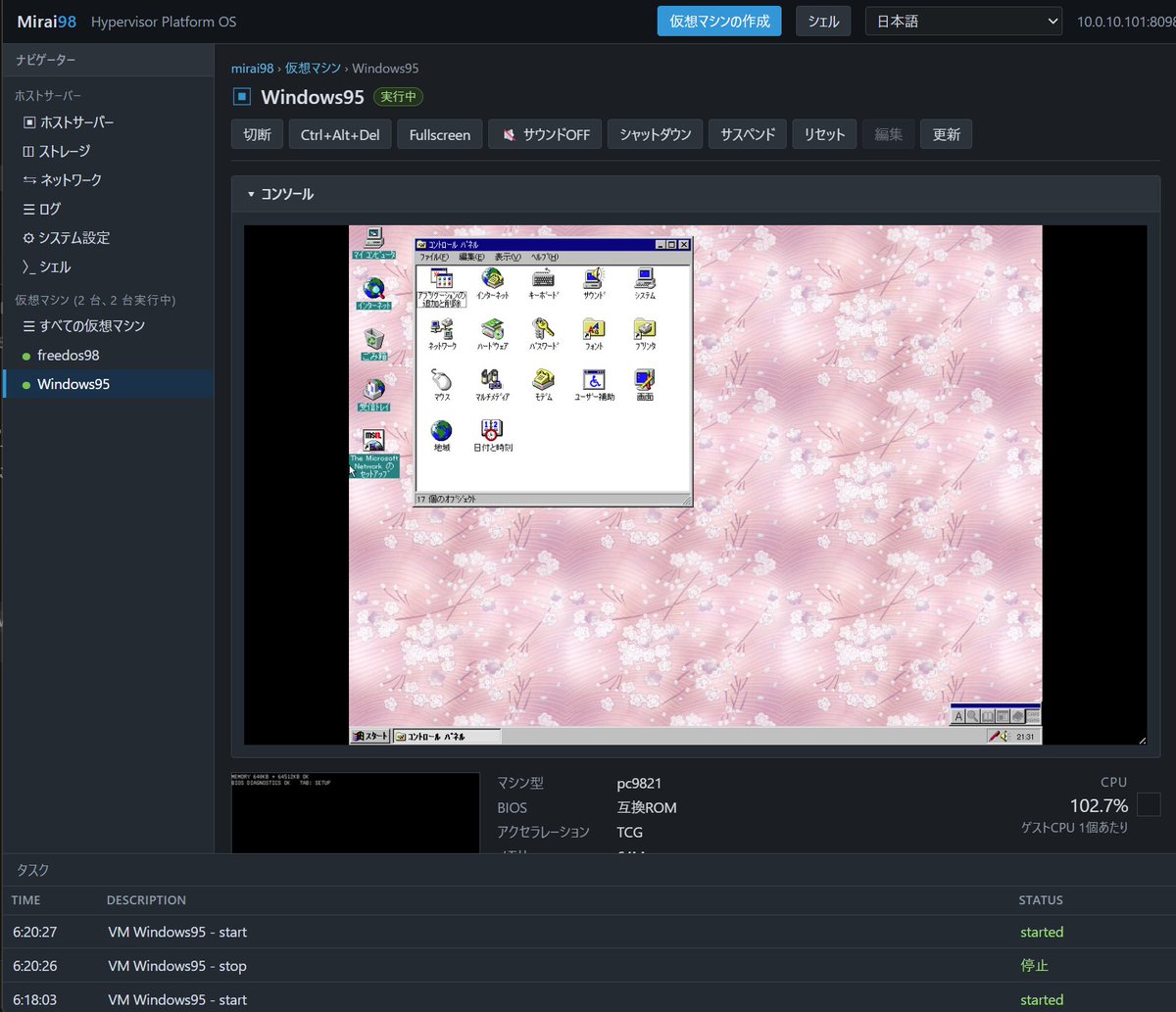This screenshot has width=1176, height=1012.
Task: Click the IME magnifier search icon
Action: tap(974, 716)
